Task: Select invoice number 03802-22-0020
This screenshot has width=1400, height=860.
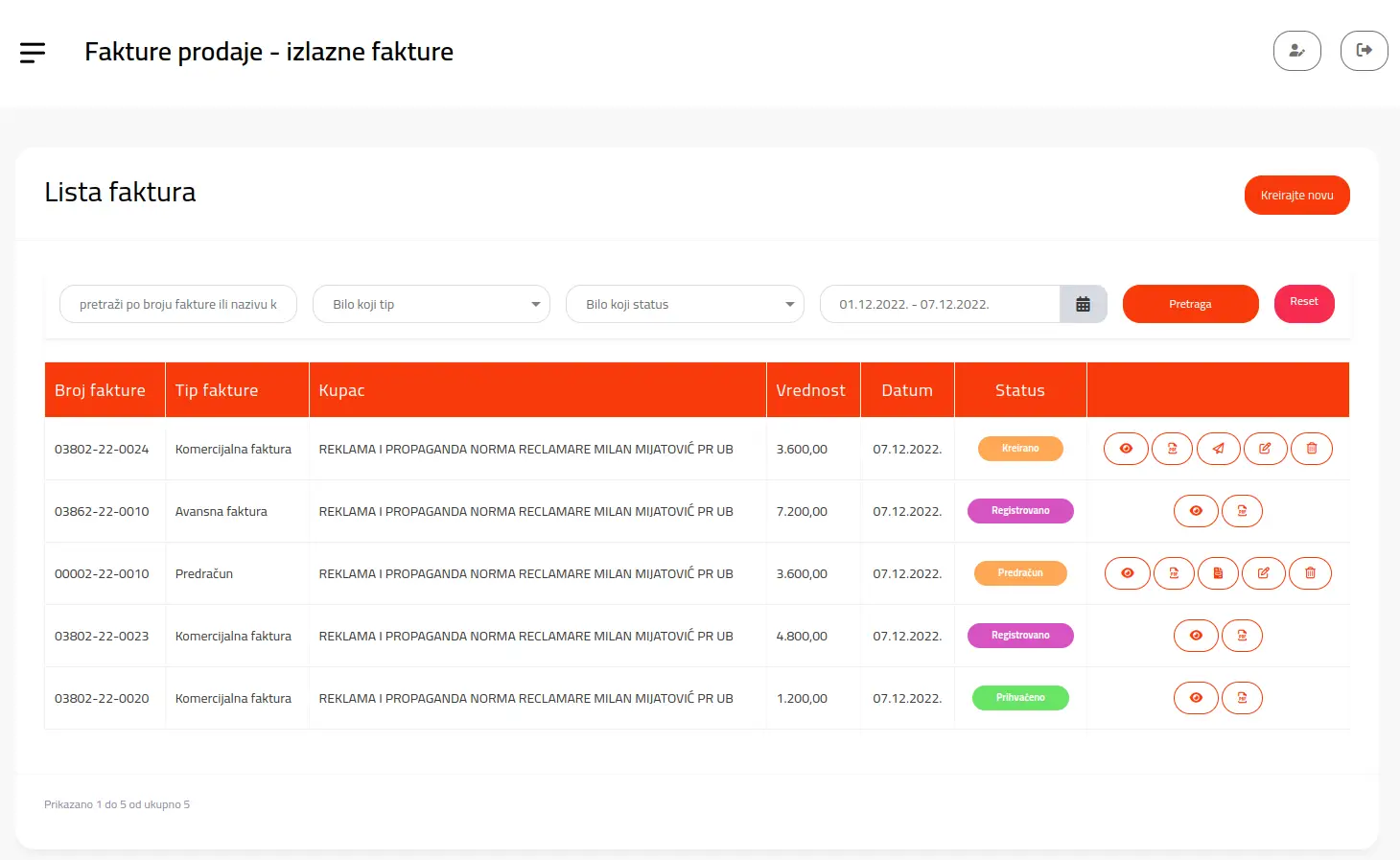Action: (x=102, y=698)
